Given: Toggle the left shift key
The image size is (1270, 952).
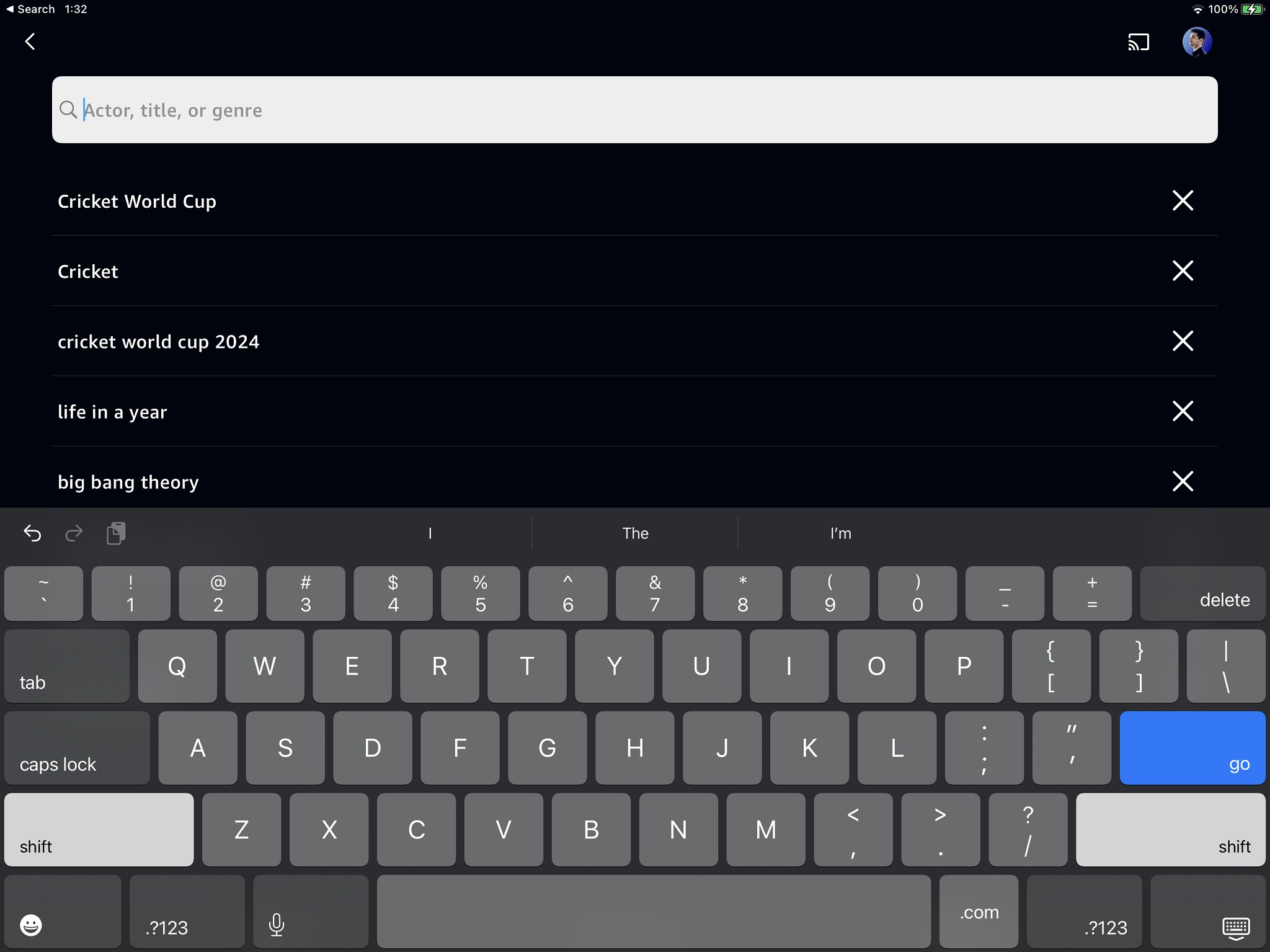Looking at the screenshot, I should click(x=99, y=830).
